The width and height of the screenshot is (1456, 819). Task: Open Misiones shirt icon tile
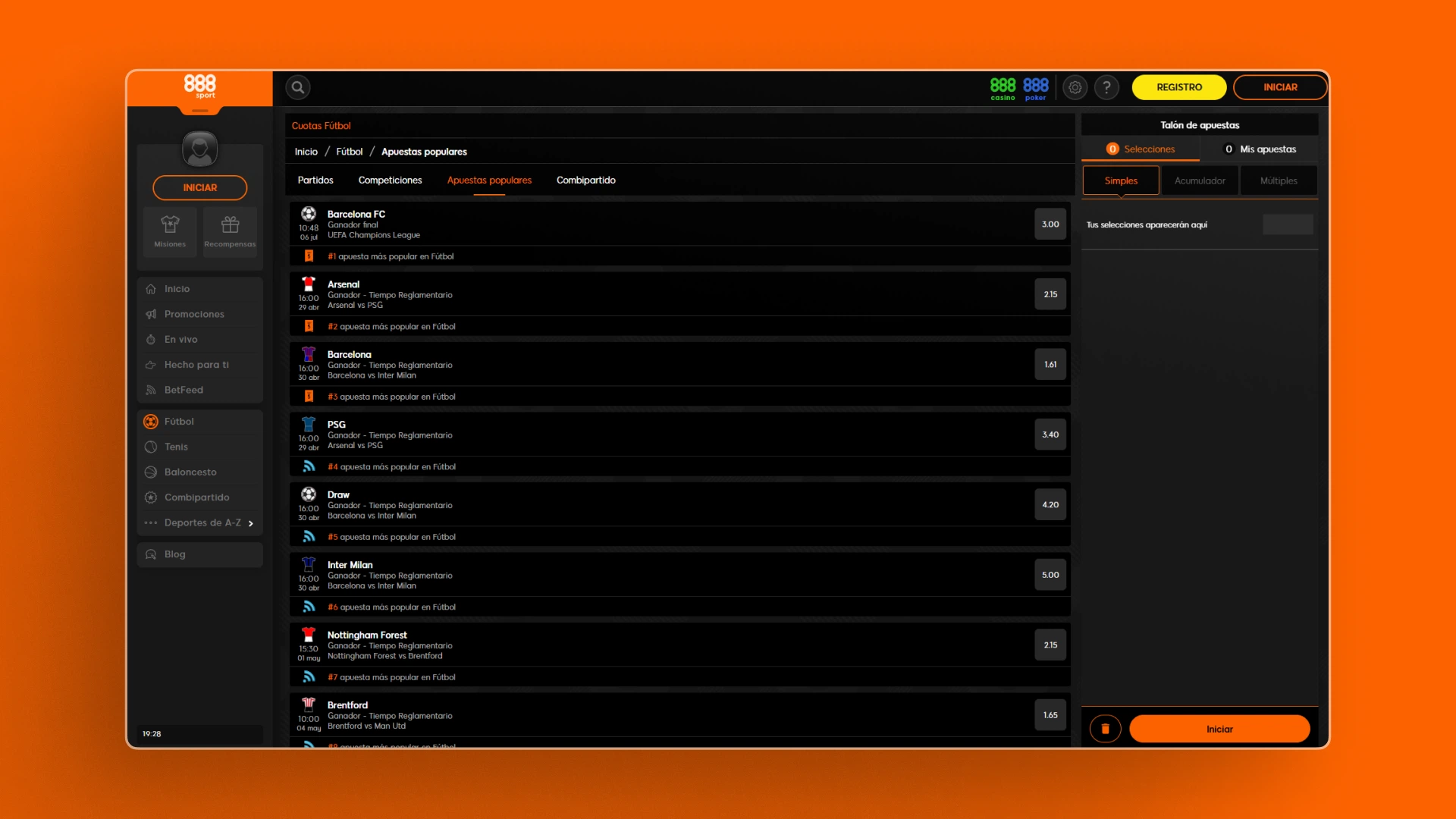point(170,232)
